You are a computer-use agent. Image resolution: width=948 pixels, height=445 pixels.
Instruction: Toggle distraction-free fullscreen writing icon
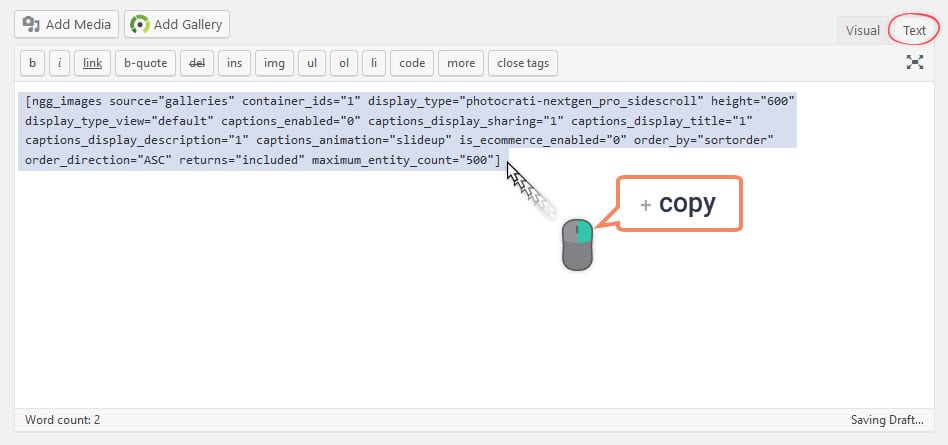click(915, 62)
